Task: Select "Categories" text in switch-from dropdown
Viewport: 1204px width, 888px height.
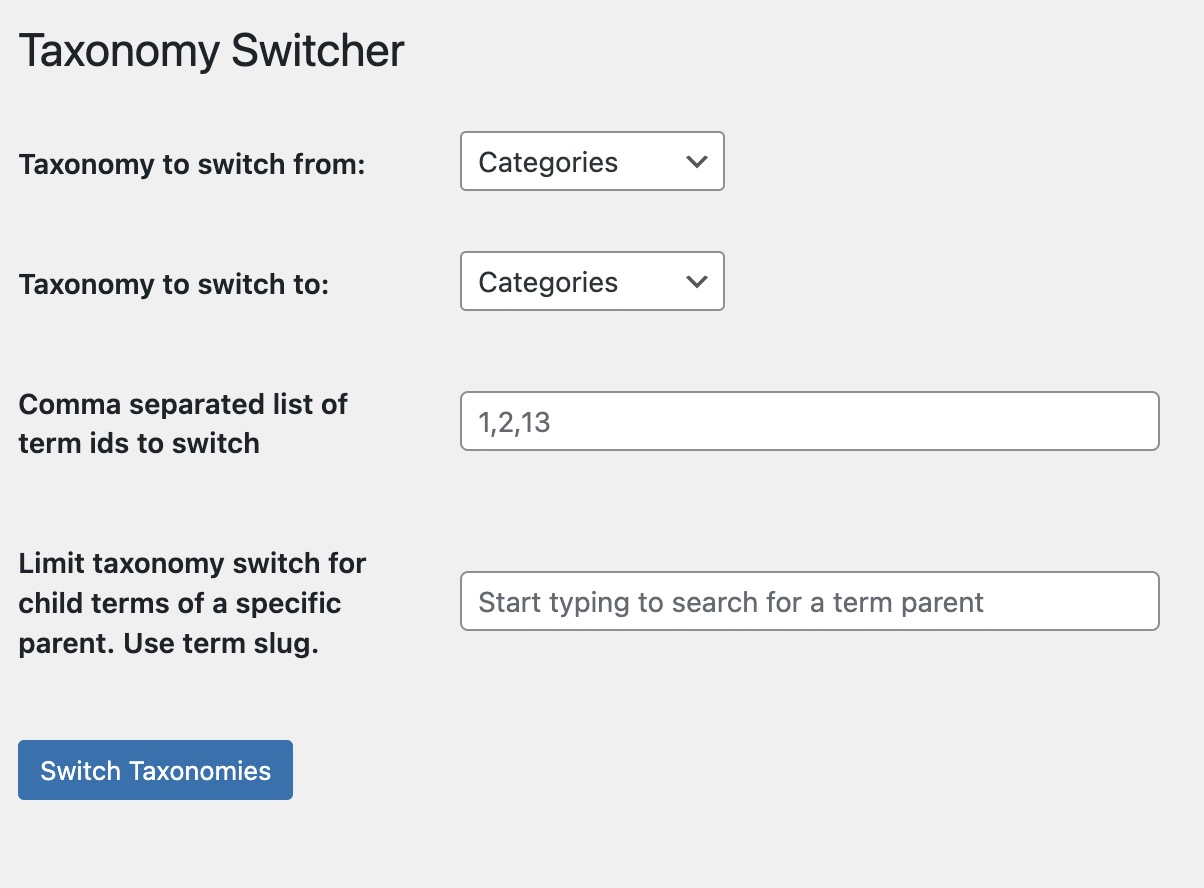Action: pos(548,162)
